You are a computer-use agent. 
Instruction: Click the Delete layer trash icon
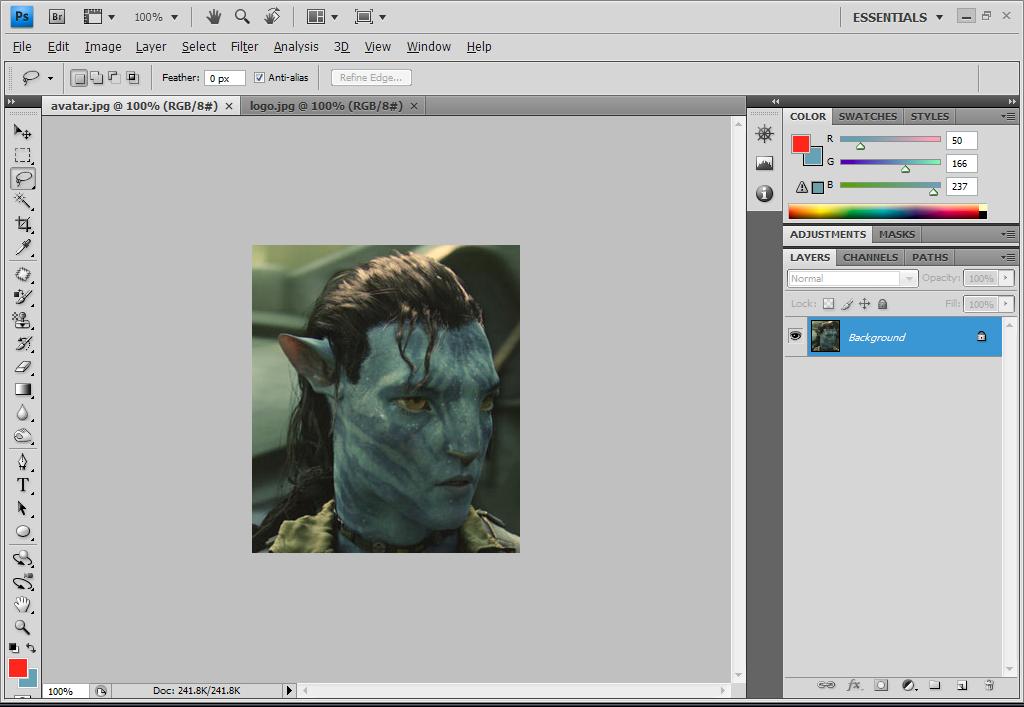click(989, 685)
